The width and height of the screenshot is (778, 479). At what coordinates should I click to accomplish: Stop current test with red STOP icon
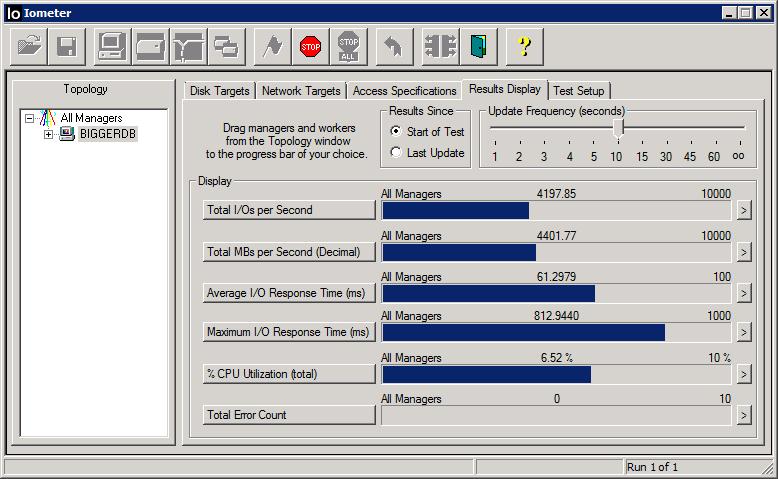[x=311, y=47]
